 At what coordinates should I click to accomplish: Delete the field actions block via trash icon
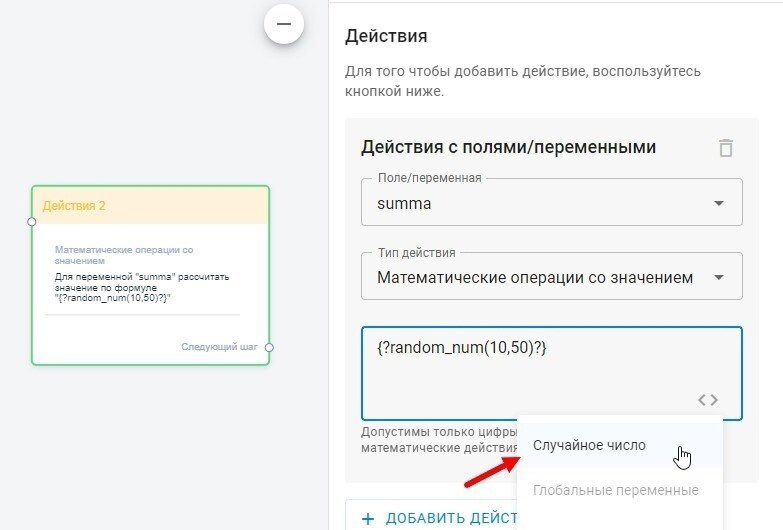[726, 148]
